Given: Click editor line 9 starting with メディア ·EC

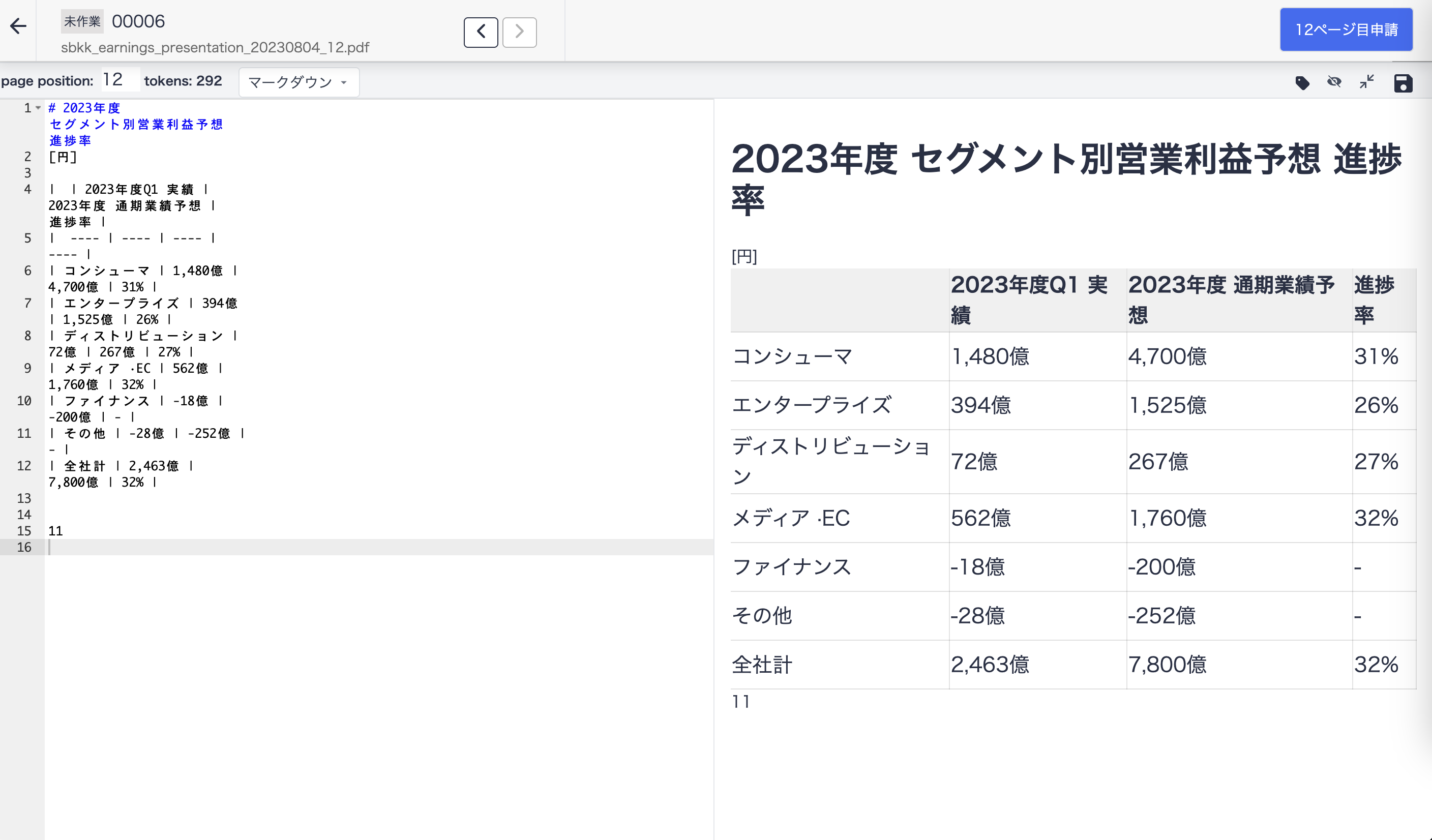Looking at the screenshot, I should (136, 376).
